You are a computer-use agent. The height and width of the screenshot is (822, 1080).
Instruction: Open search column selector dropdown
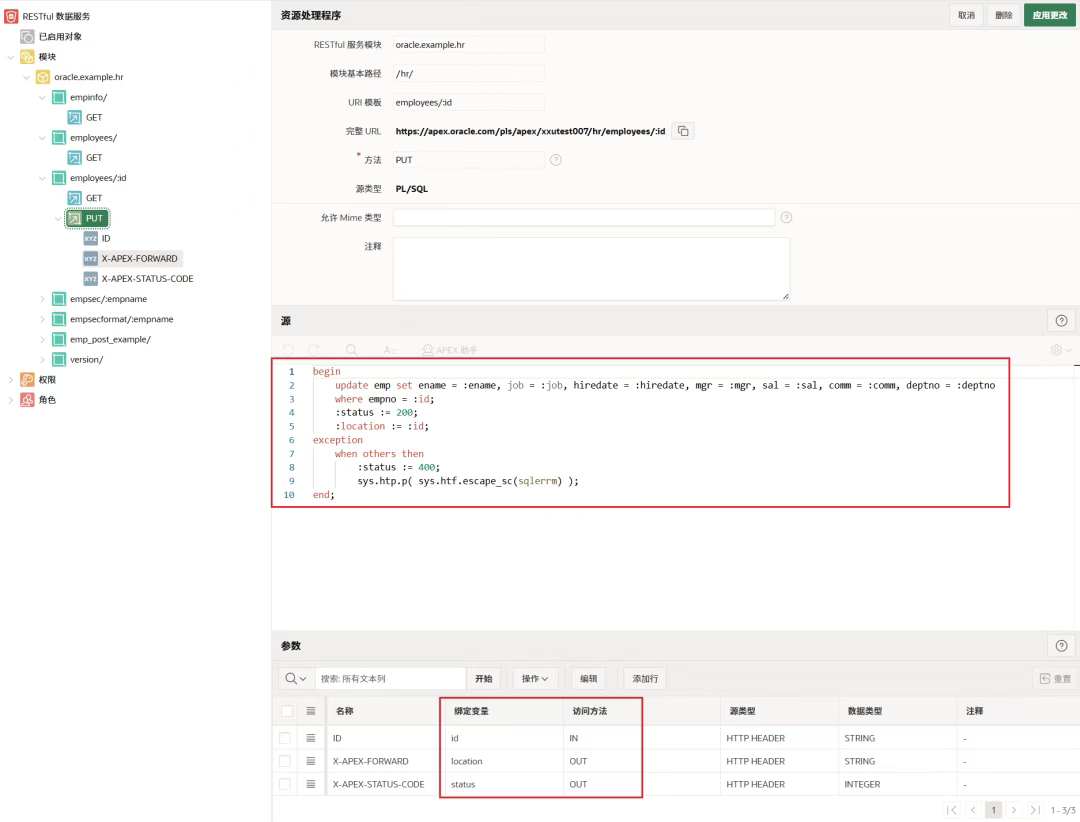pyautogui.click(x=296, y=679)
